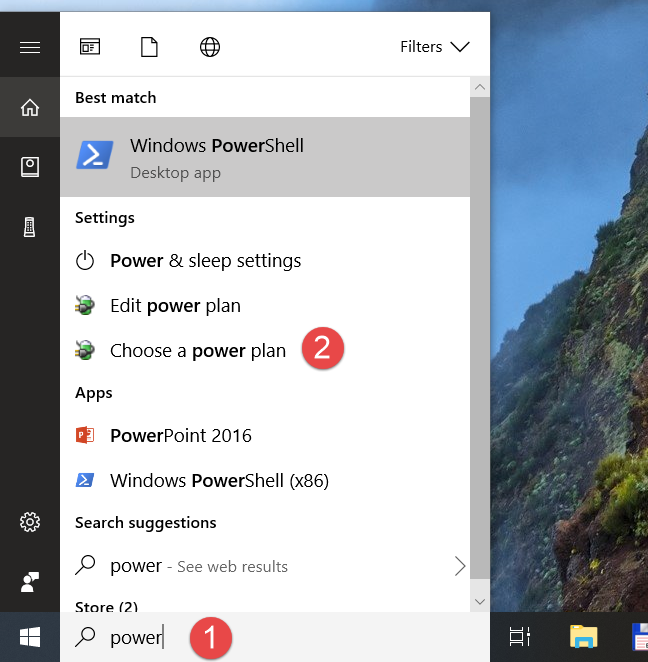Click the scrollbar down arrow
The height and width of the screenshot is (662, 648).
click(479, 601)
